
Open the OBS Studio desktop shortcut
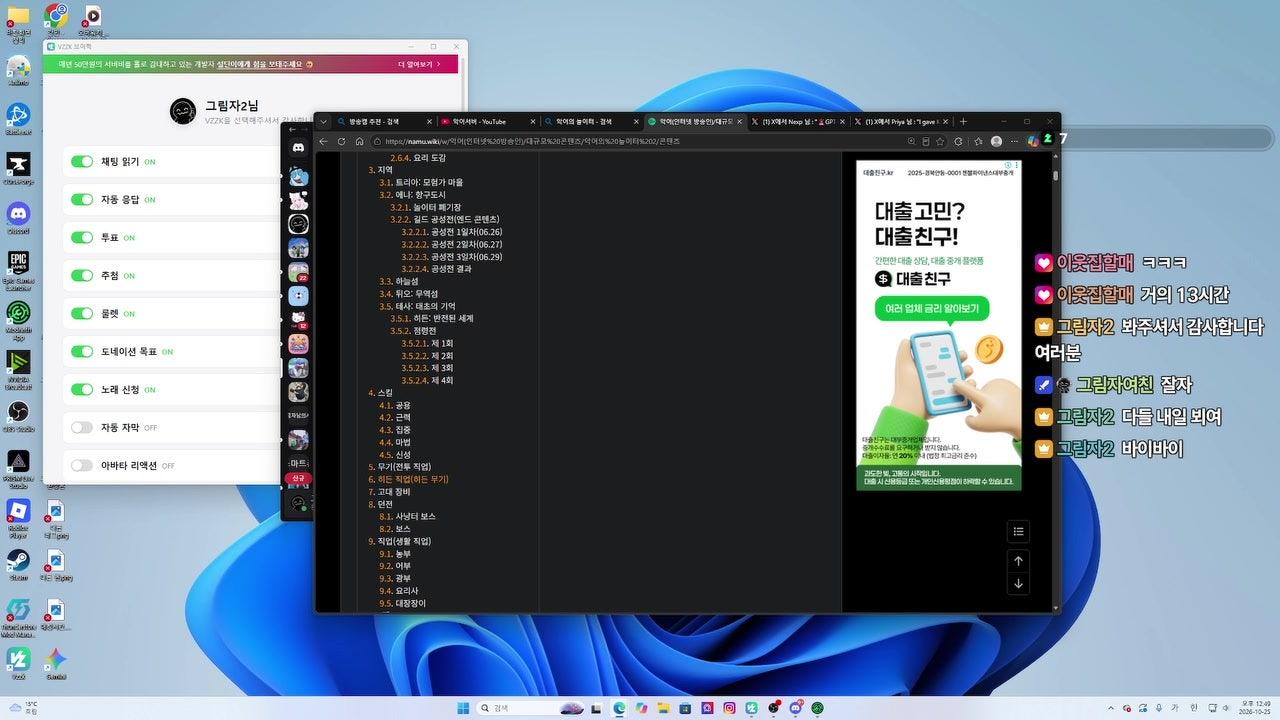[x=18, y=416]
